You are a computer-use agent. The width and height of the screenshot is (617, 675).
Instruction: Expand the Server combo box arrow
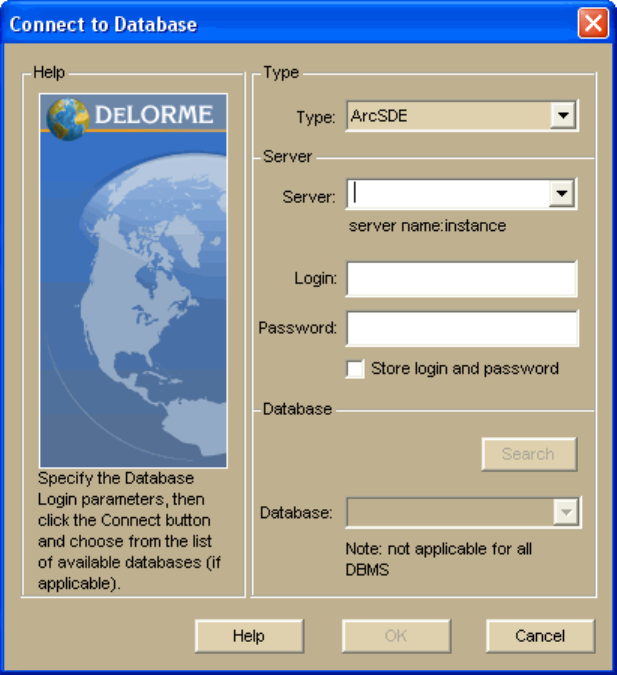561,193
